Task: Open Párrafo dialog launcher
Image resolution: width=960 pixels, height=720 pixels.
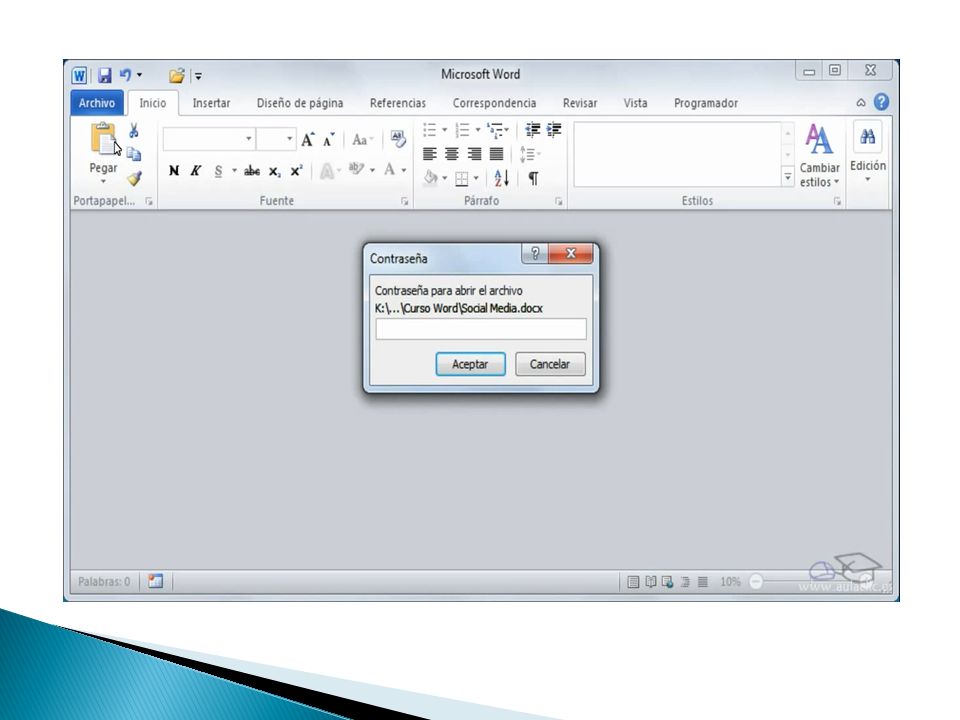Action: 558,201
